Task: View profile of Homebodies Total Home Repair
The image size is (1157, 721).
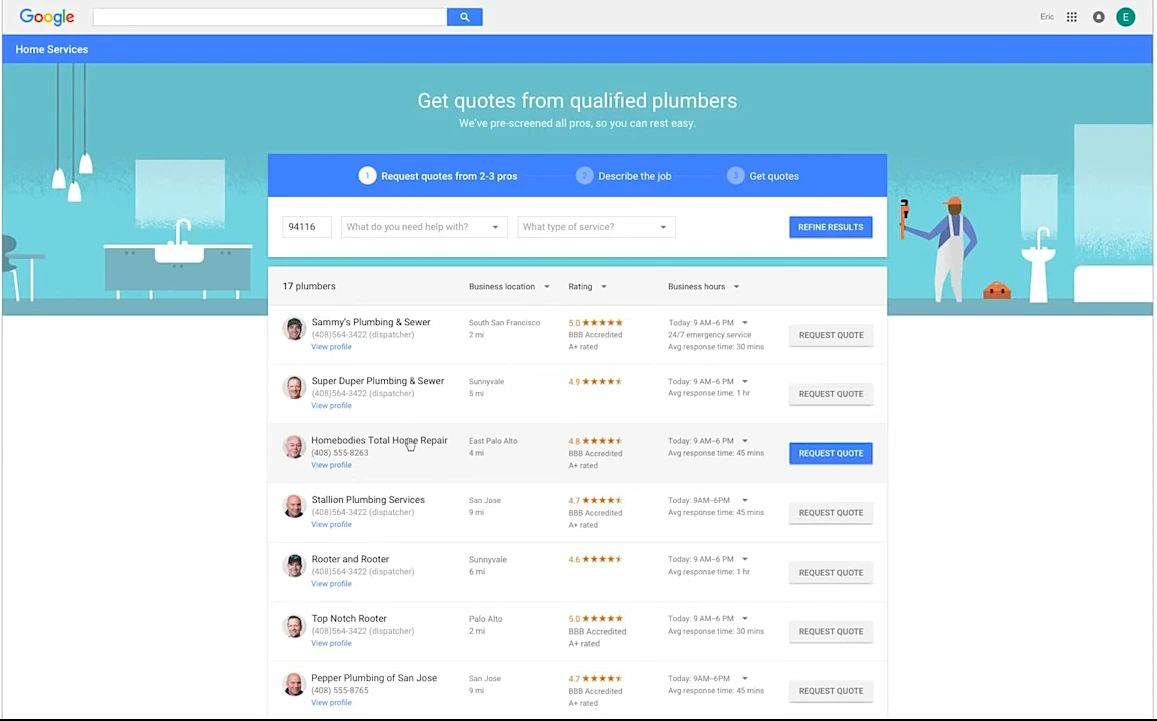Action: click(x=331, y=466)
